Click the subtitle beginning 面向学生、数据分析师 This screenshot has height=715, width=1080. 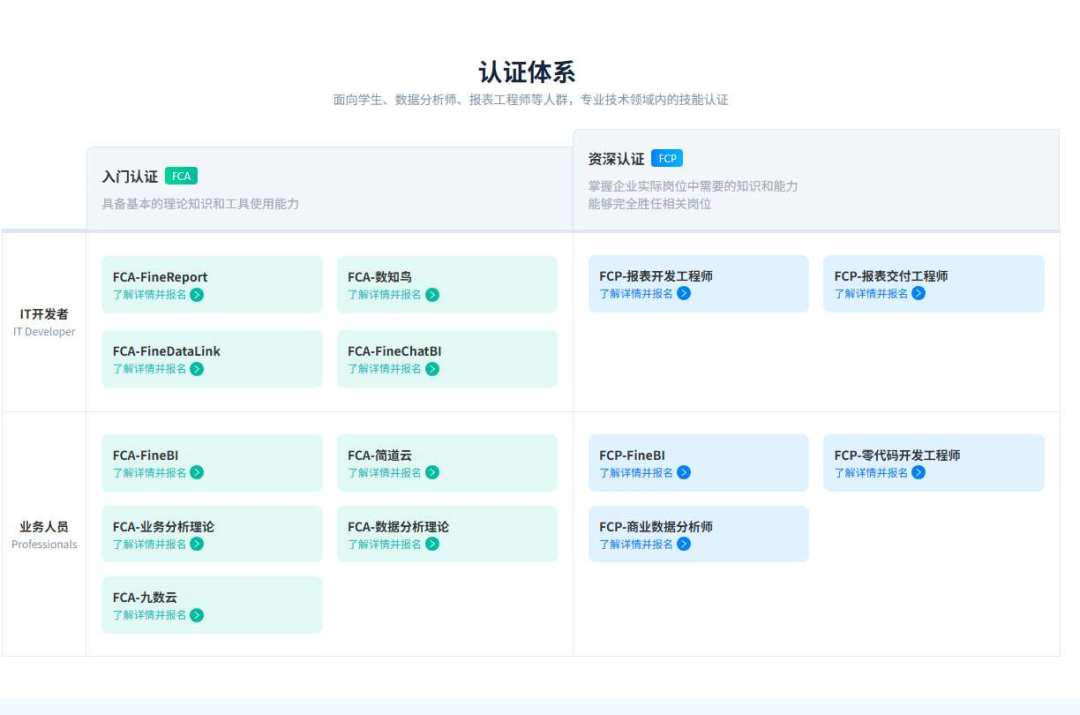[530, 100]
